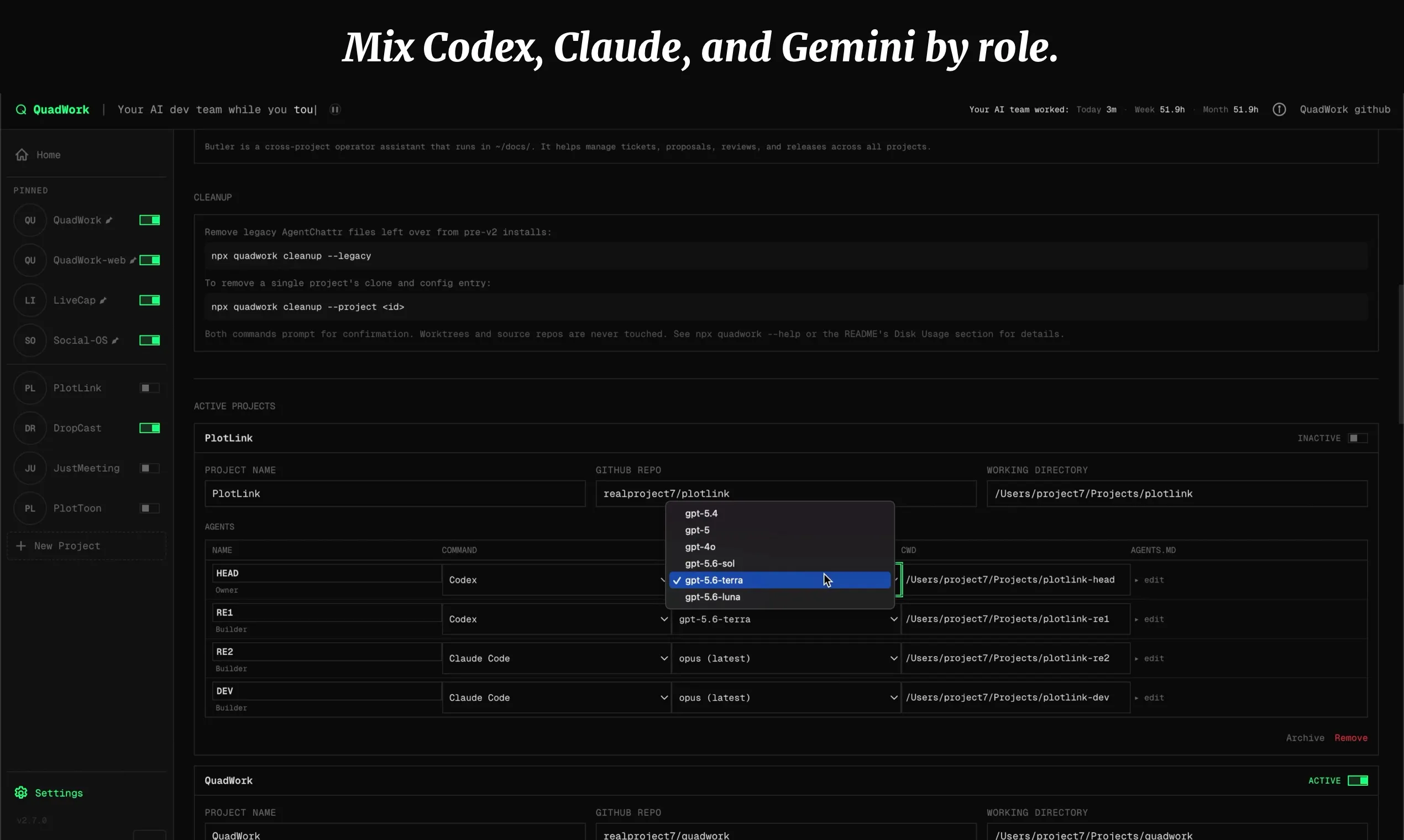1404x840 pixels.
Task: Click Archive for PlotLink project
Action: pyautogui.click(x=1305, y=738)
